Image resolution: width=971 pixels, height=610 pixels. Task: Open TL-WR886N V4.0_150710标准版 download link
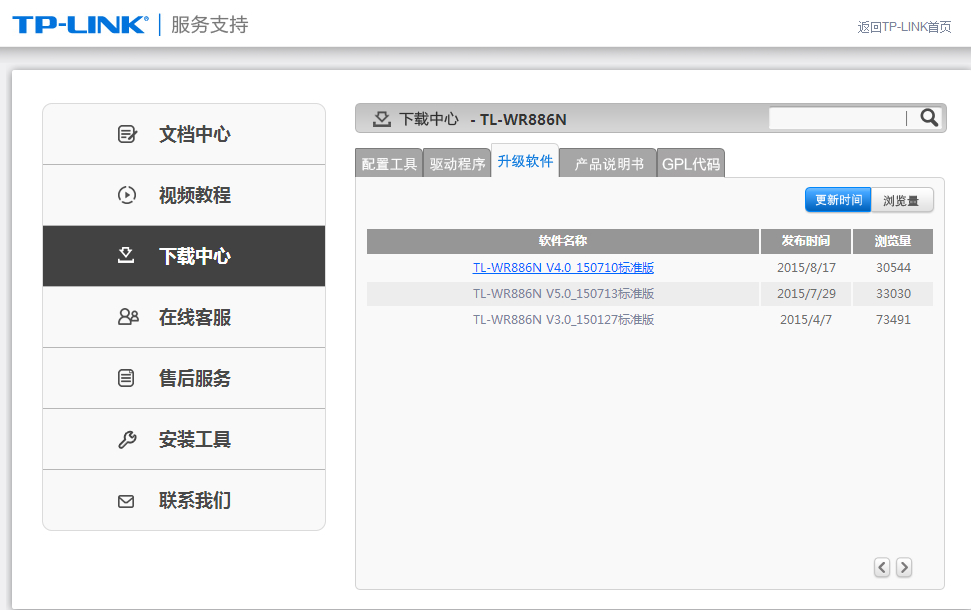(563, 268)
